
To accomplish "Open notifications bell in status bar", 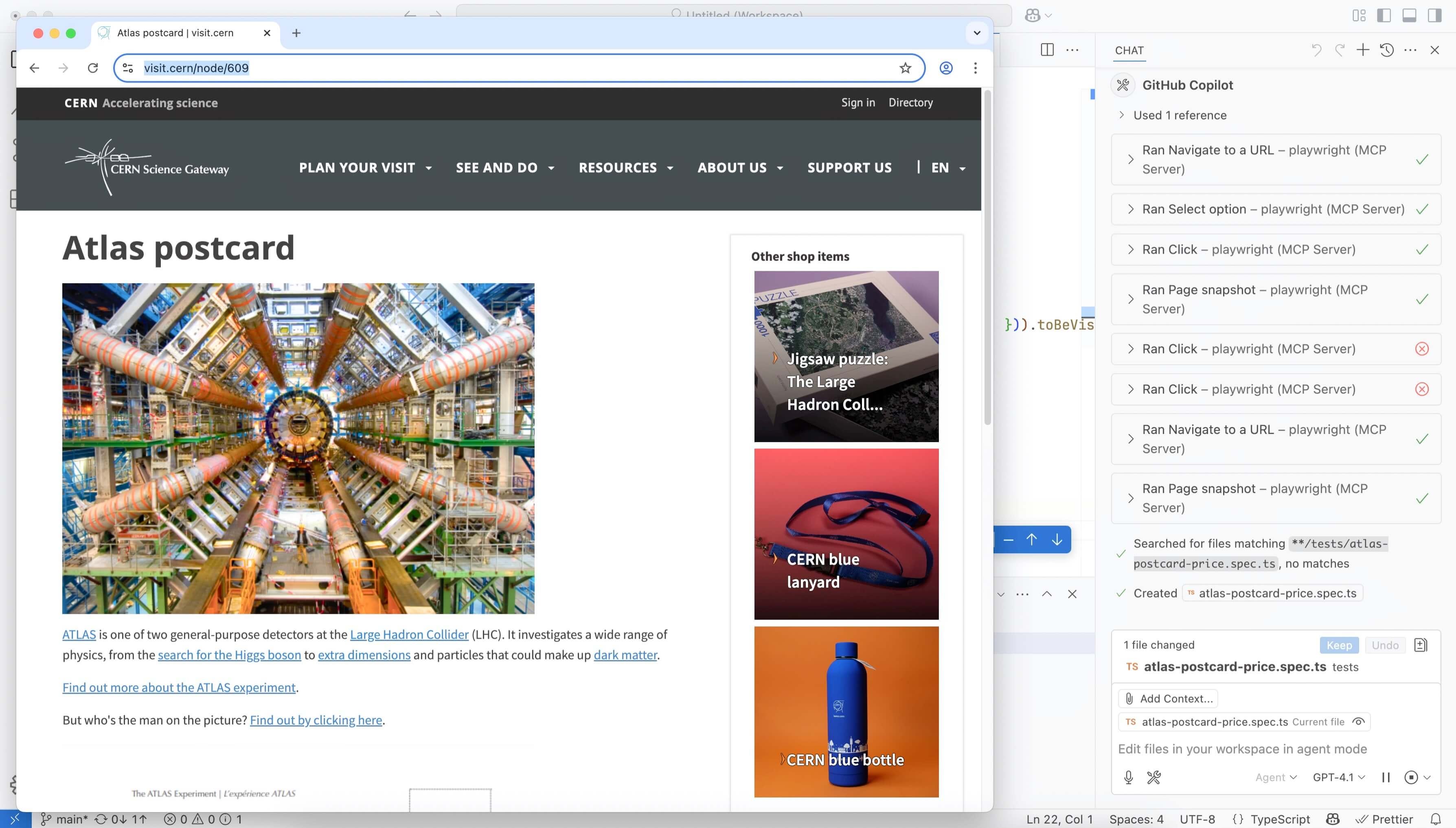I will click(x=1436, y=819).
